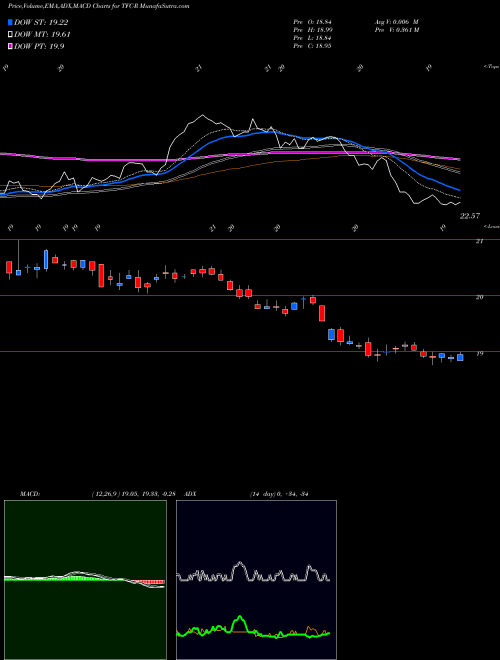
Task: Select the 'DOW MT: 19.61' legend label
Action: [43, 35]
